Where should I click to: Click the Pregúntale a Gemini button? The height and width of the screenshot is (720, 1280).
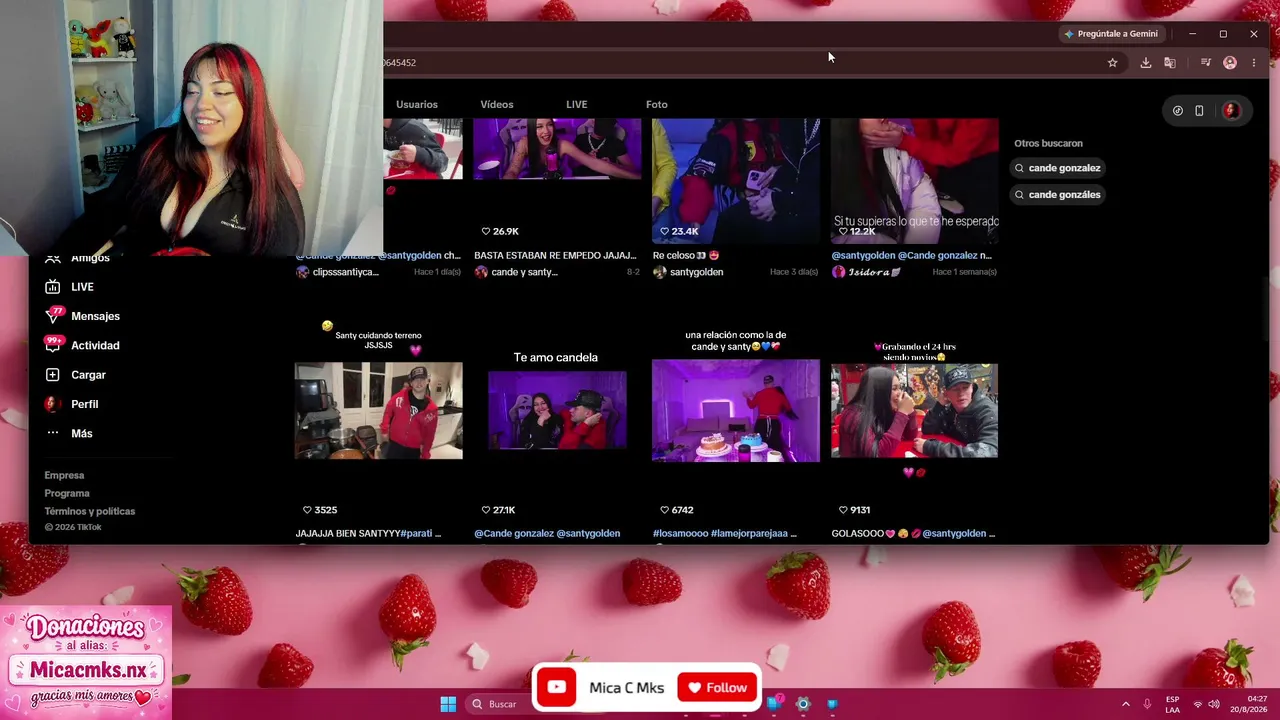[1111, 34]
